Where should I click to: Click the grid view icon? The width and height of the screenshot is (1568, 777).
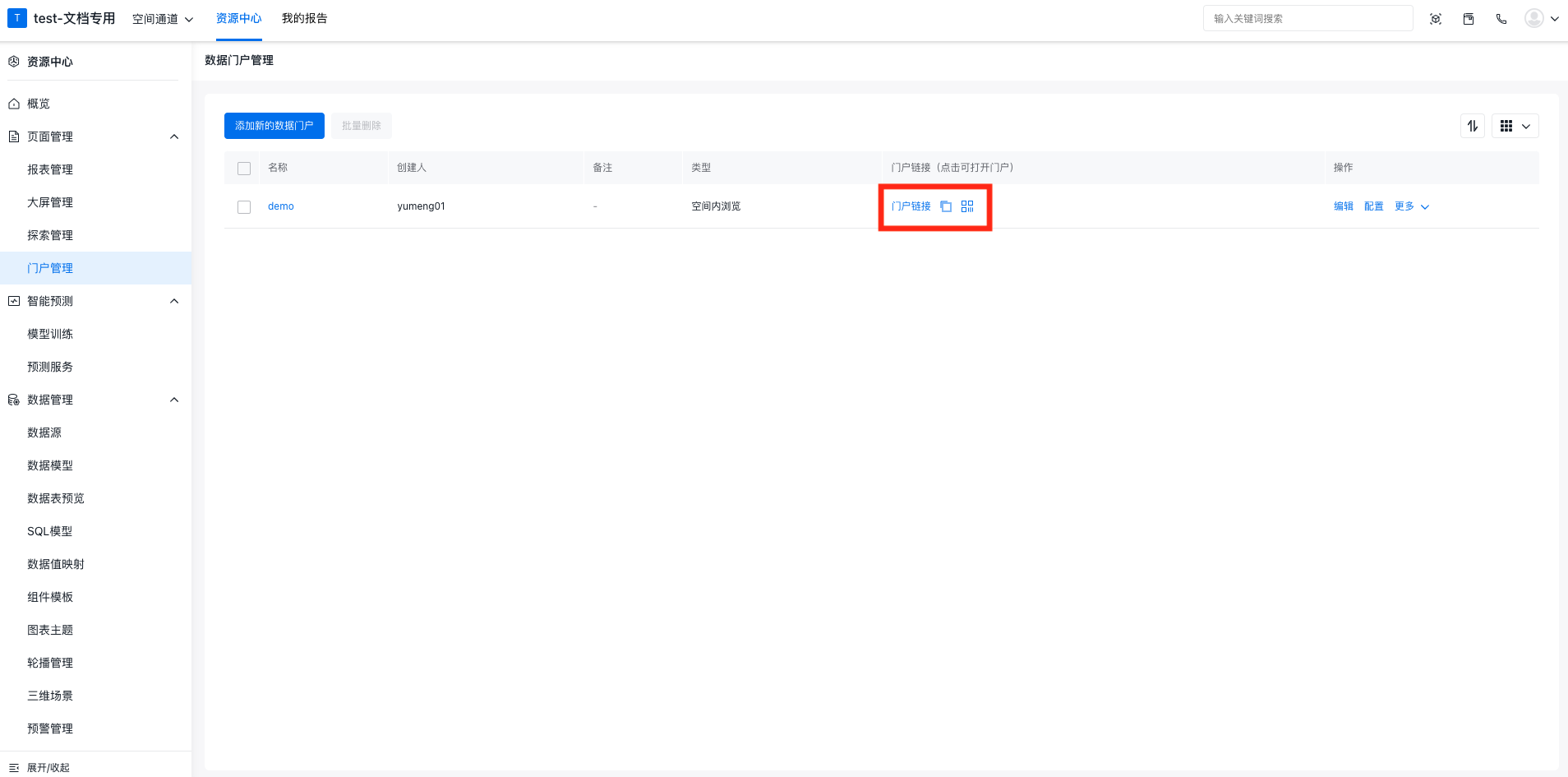pyautogui.click(x=1506, y=126)
